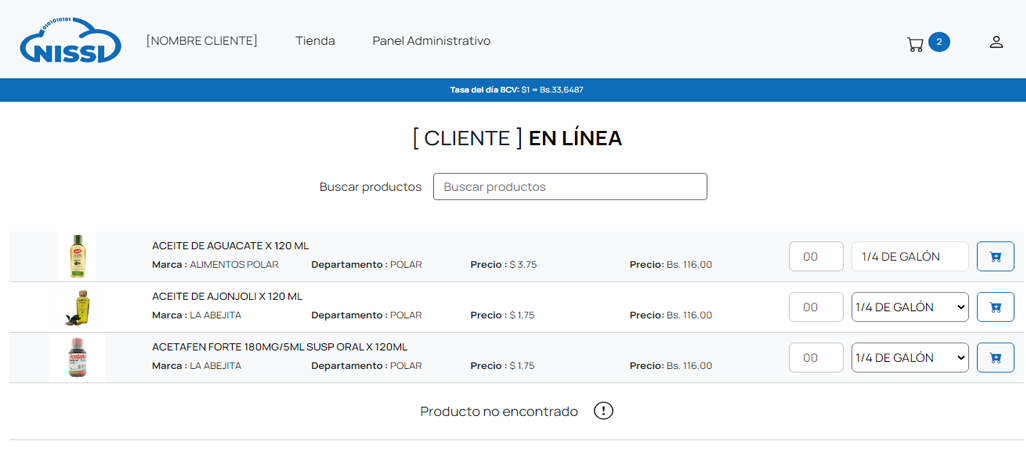Image resolution: width=1026 pixels, height=468 pixels.
Task: Click quantity field for Acetafen Forte
Action: pos(816,358)
